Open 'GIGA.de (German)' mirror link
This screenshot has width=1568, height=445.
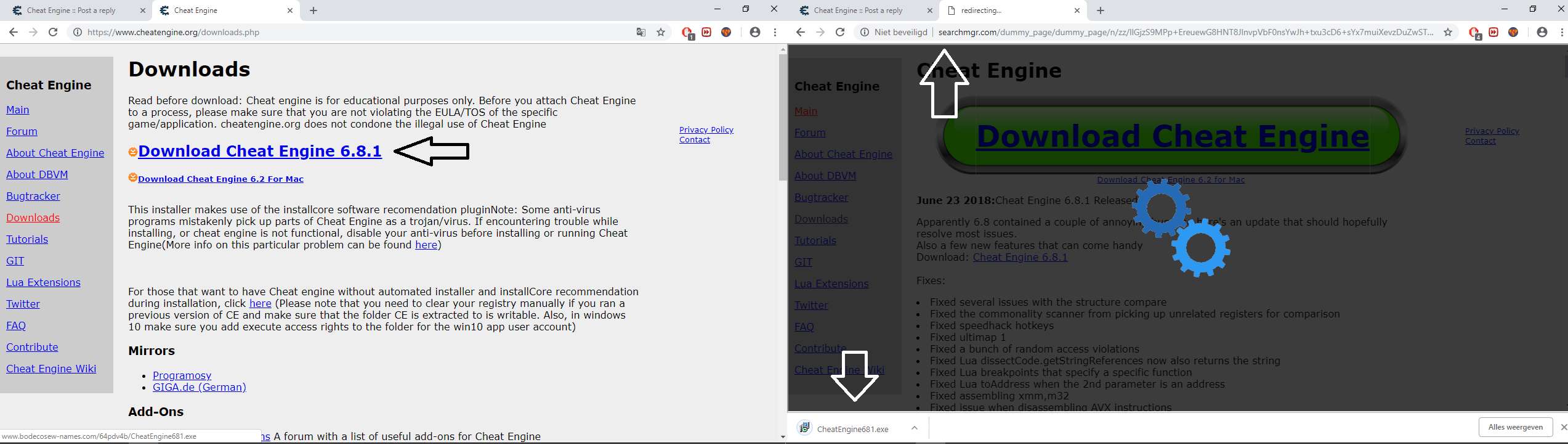pos(200,387)
